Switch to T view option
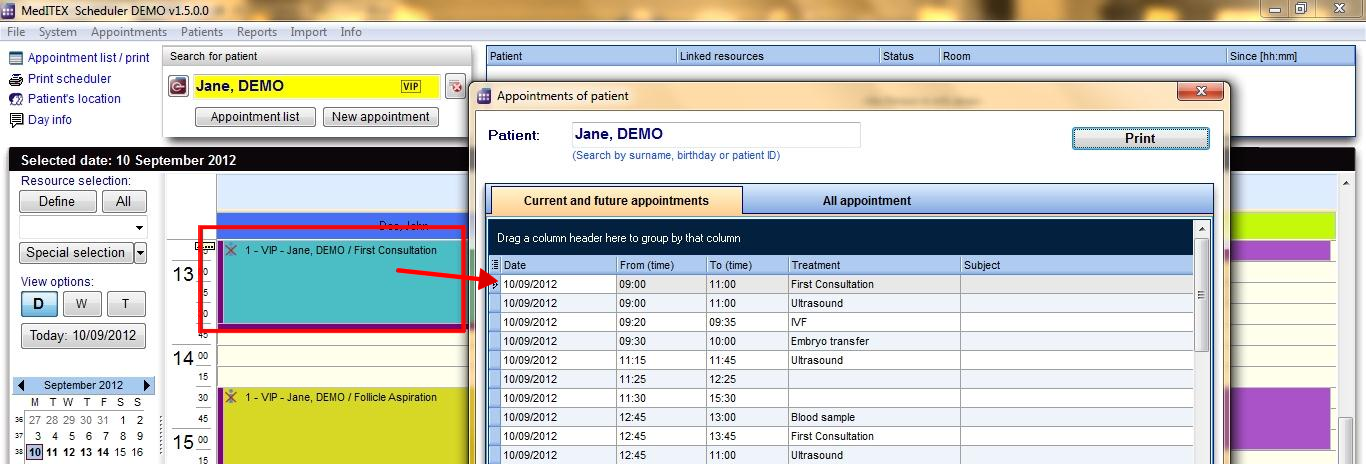1366x464 pixels. (126, 304)
